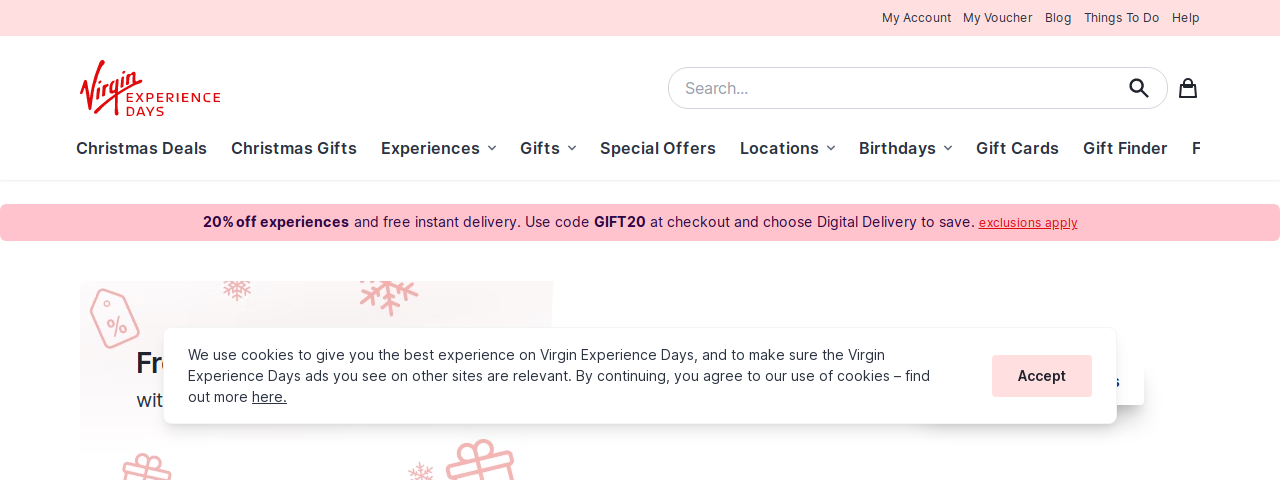Open Christmas Deals menu item
The width and height of the screenshot is (1280, 480).
point(141,148)
